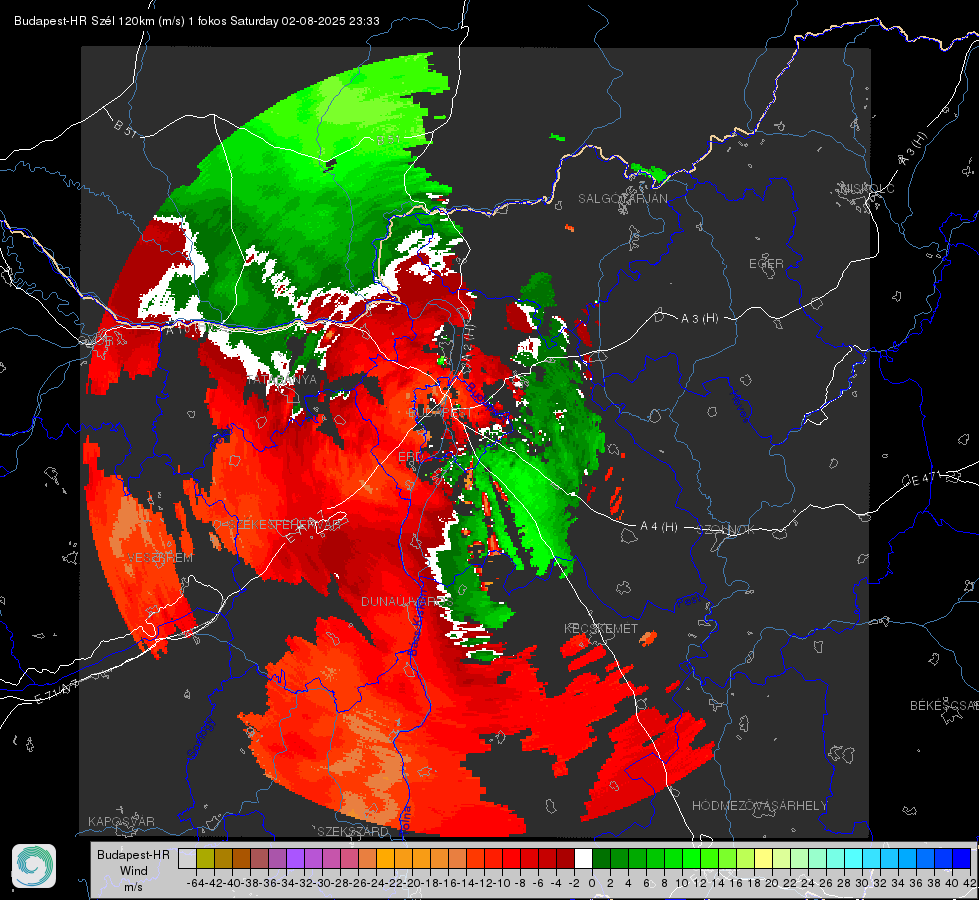
Task: Click the BUDAPEST city label
Action: pos(440,413)
